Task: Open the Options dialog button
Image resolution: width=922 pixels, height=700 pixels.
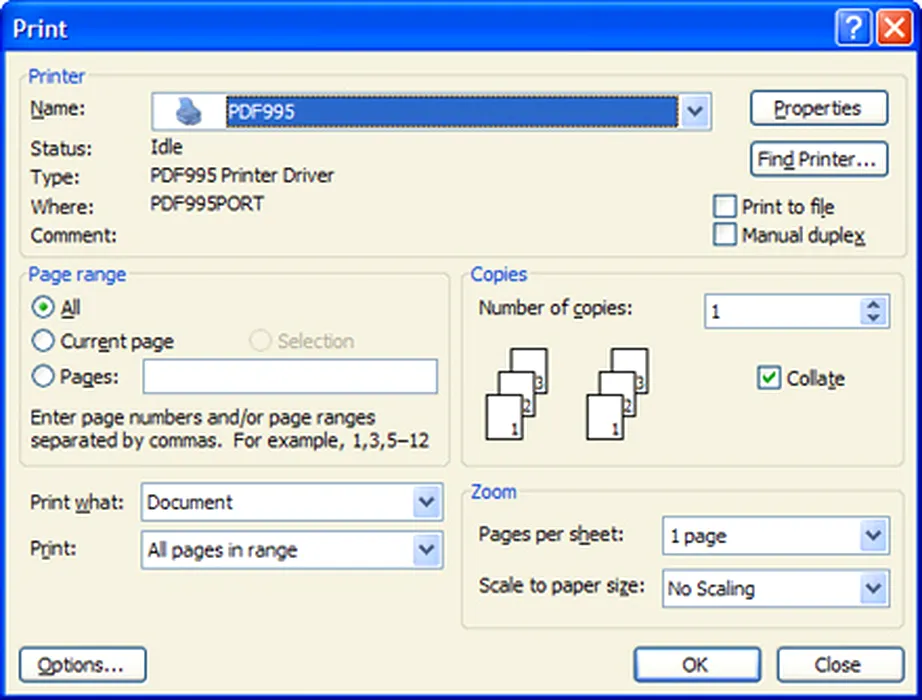Action: point(83,665)
